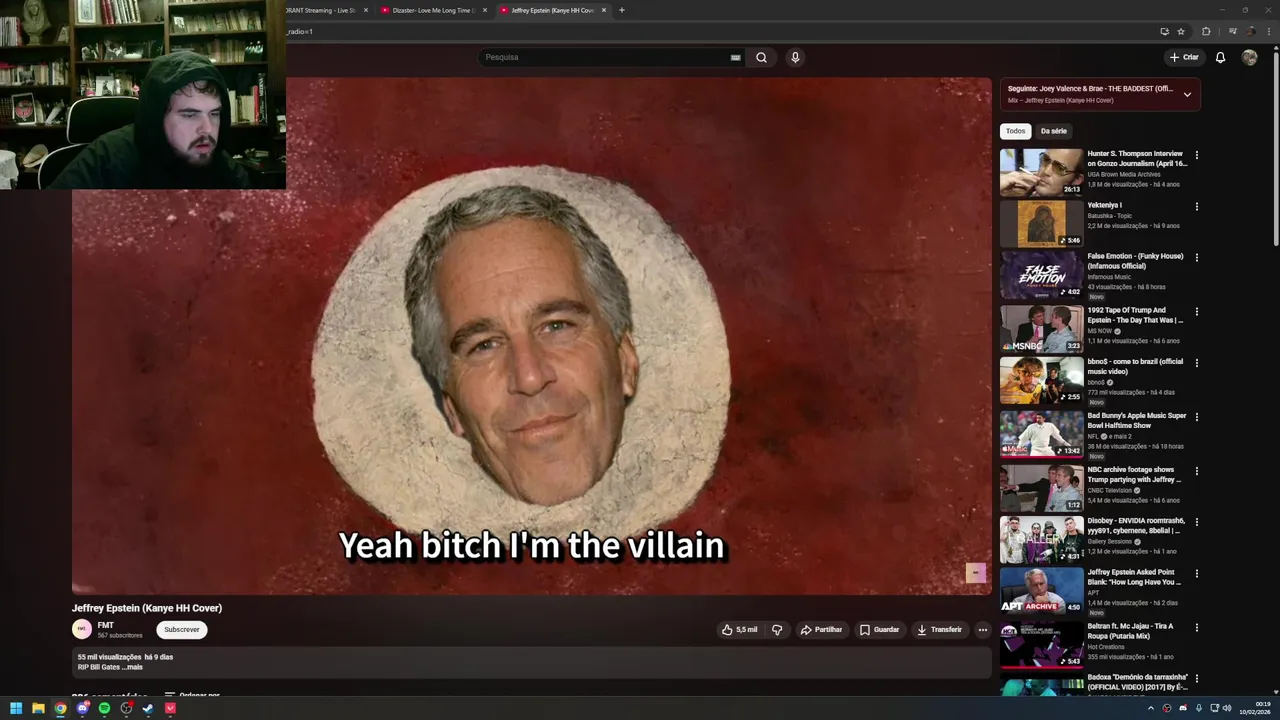Click the Guardar save button
The image size is (1280, 720).
click(x=879, y=630)
